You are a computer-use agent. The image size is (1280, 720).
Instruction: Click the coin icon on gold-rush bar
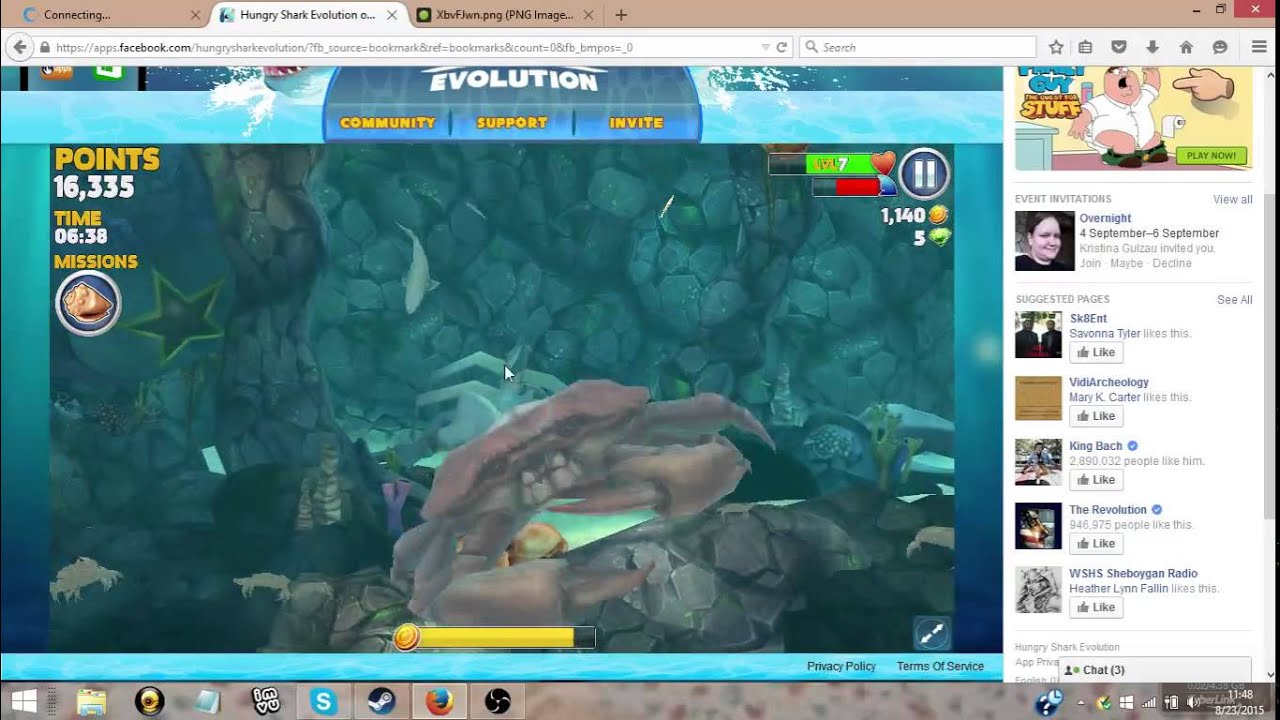coord(406,637)
